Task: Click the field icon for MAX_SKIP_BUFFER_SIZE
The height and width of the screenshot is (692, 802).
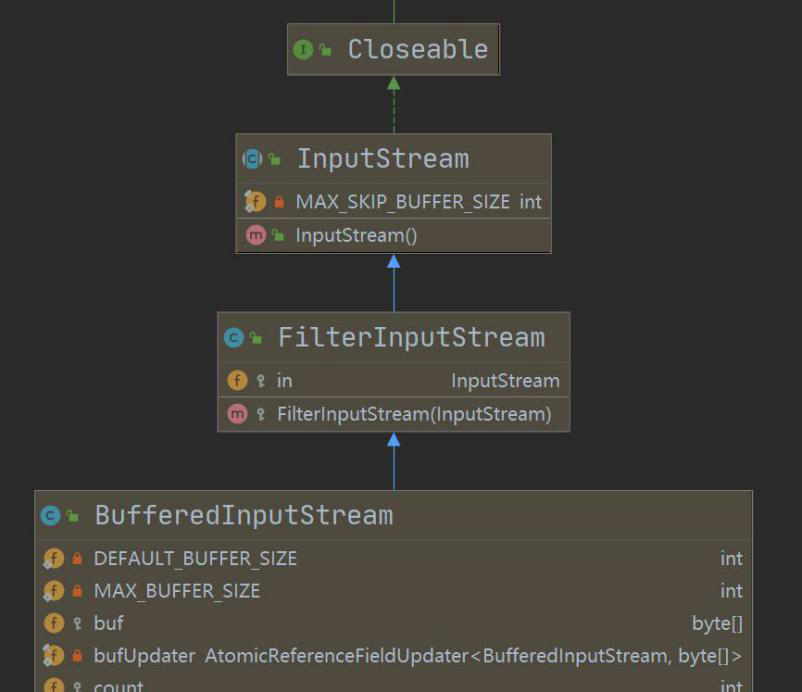Action: 255,202
